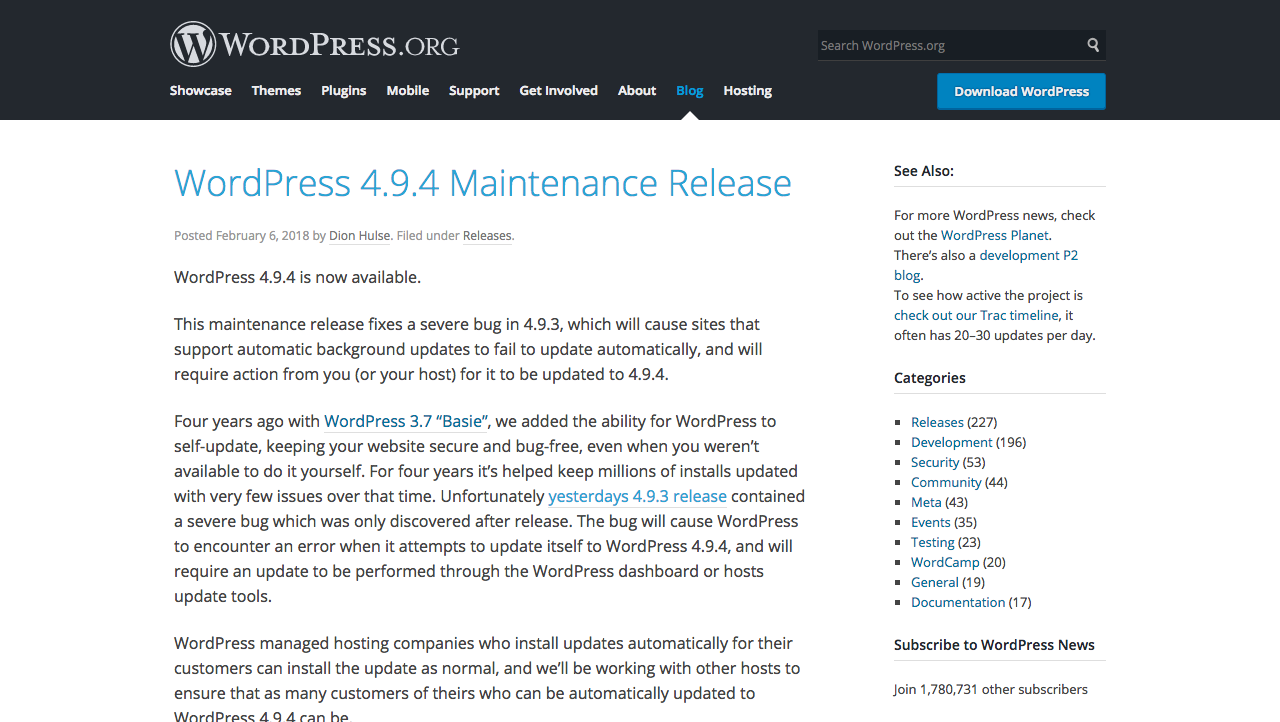Go to the Mobile menu item
The height and width of the screenshot is (722, 1280).
(408, 90)
